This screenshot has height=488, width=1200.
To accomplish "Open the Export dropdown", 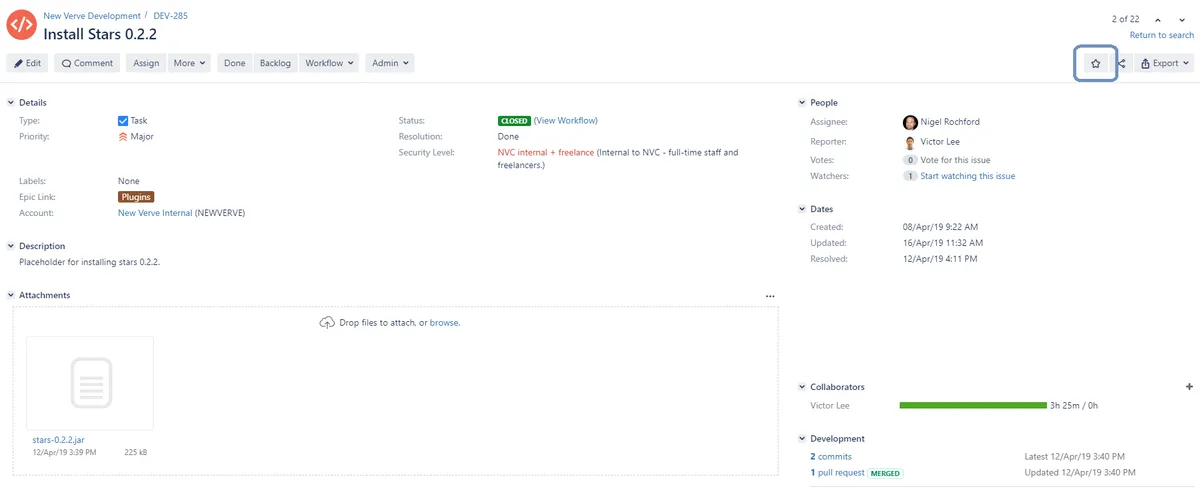I will pos(1165,63).
